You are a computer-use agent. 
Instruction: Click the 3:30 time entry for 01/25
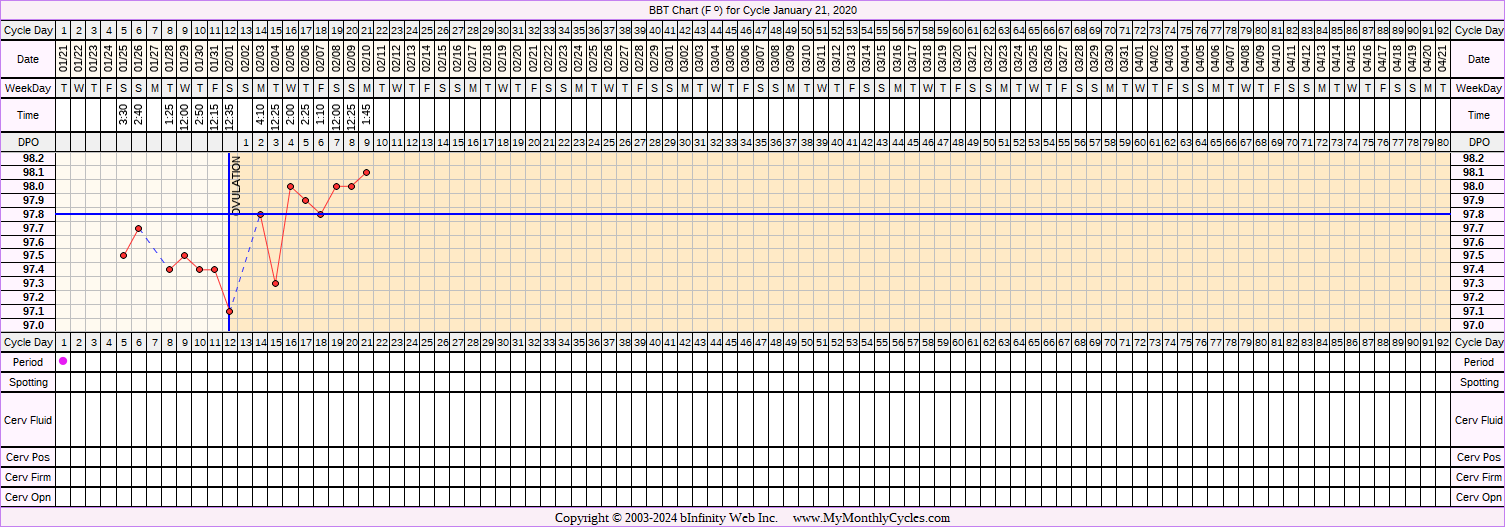coord(123,115)
